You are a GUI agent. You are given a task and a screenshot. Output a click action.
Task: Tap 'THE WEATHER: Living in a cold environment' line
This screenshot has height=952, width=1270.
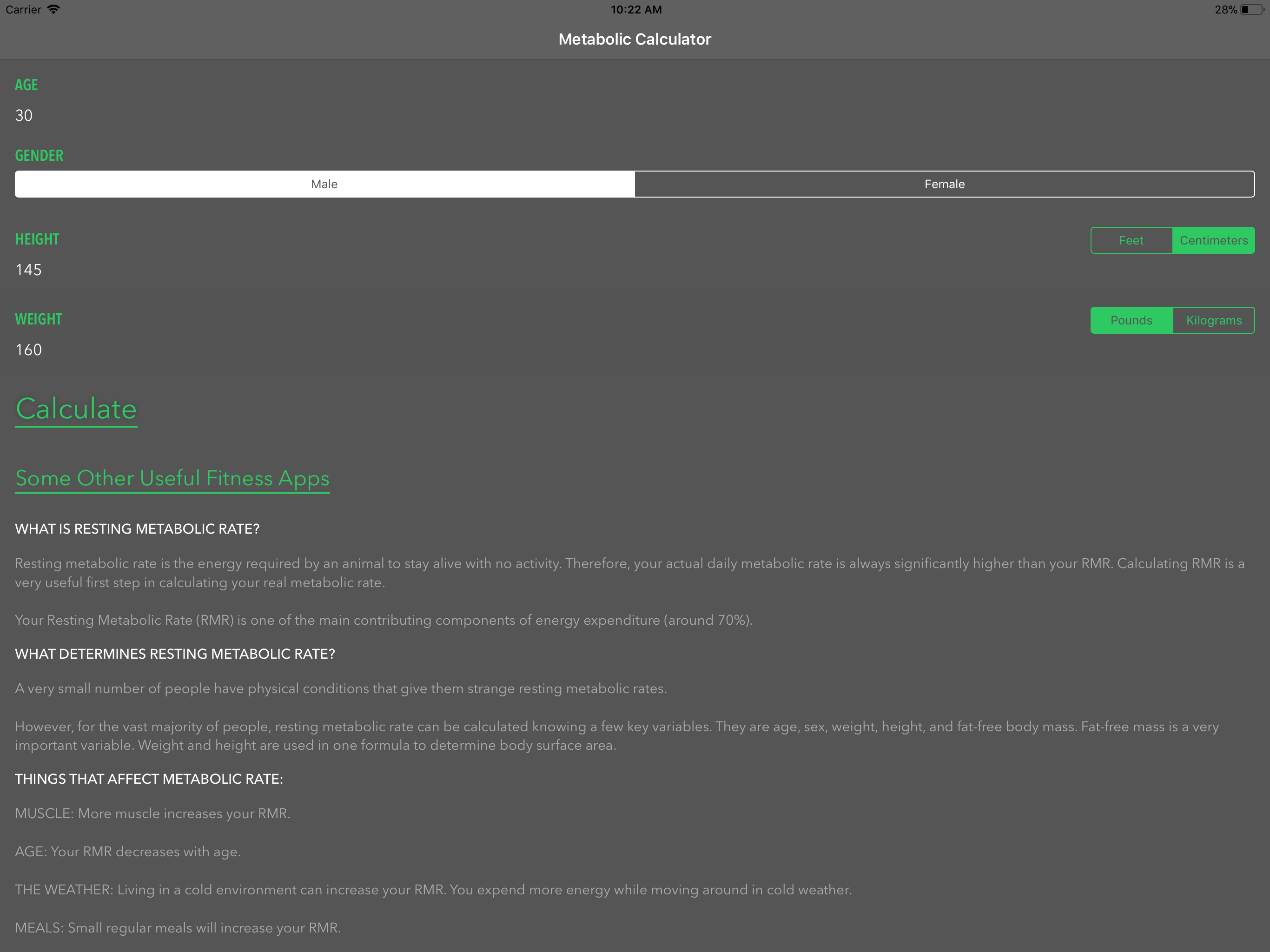[433, 890]
